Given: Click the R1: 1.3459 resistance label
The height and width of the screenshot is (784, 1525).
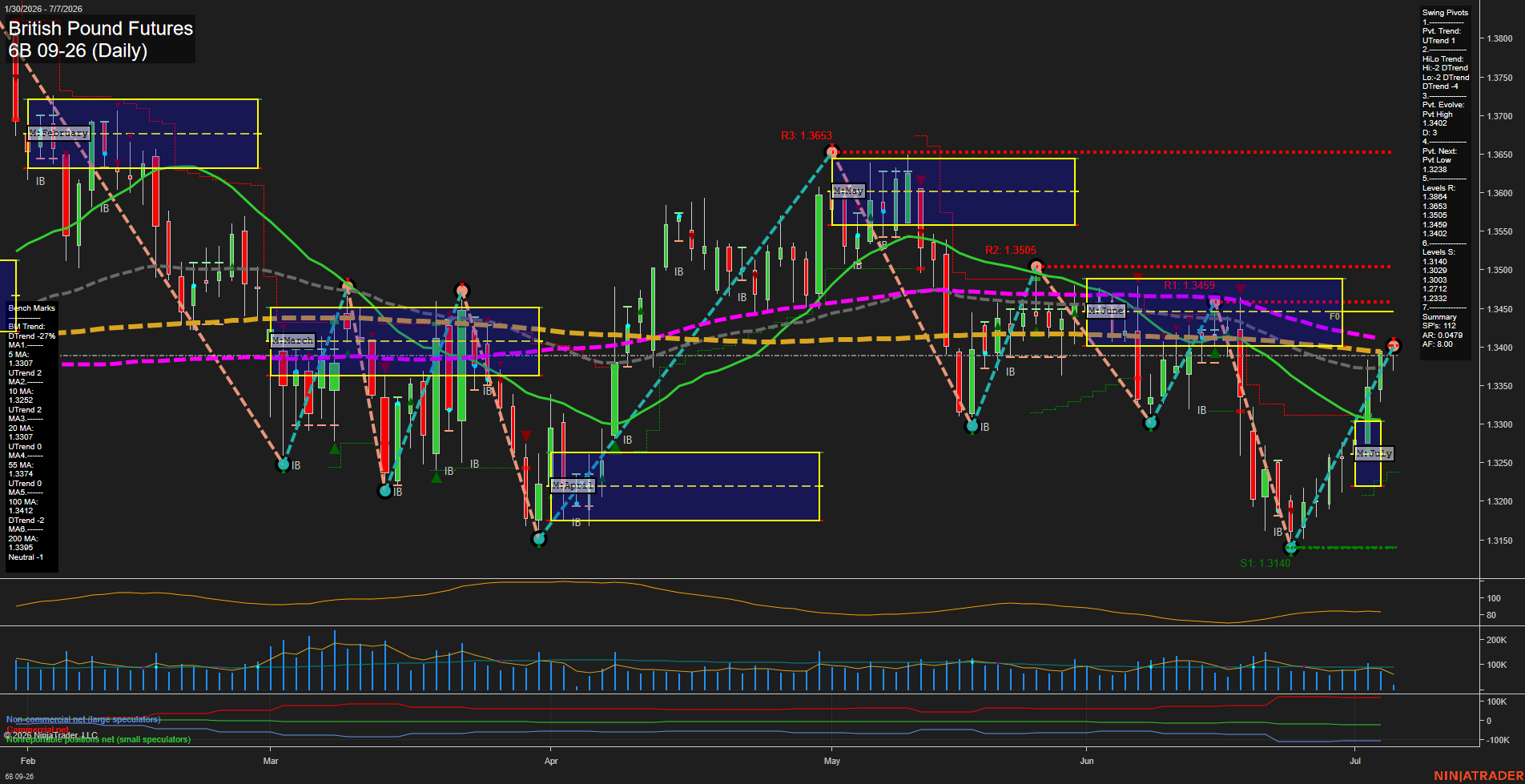Looking at the screenshot, I should [x=1189, y=286].
